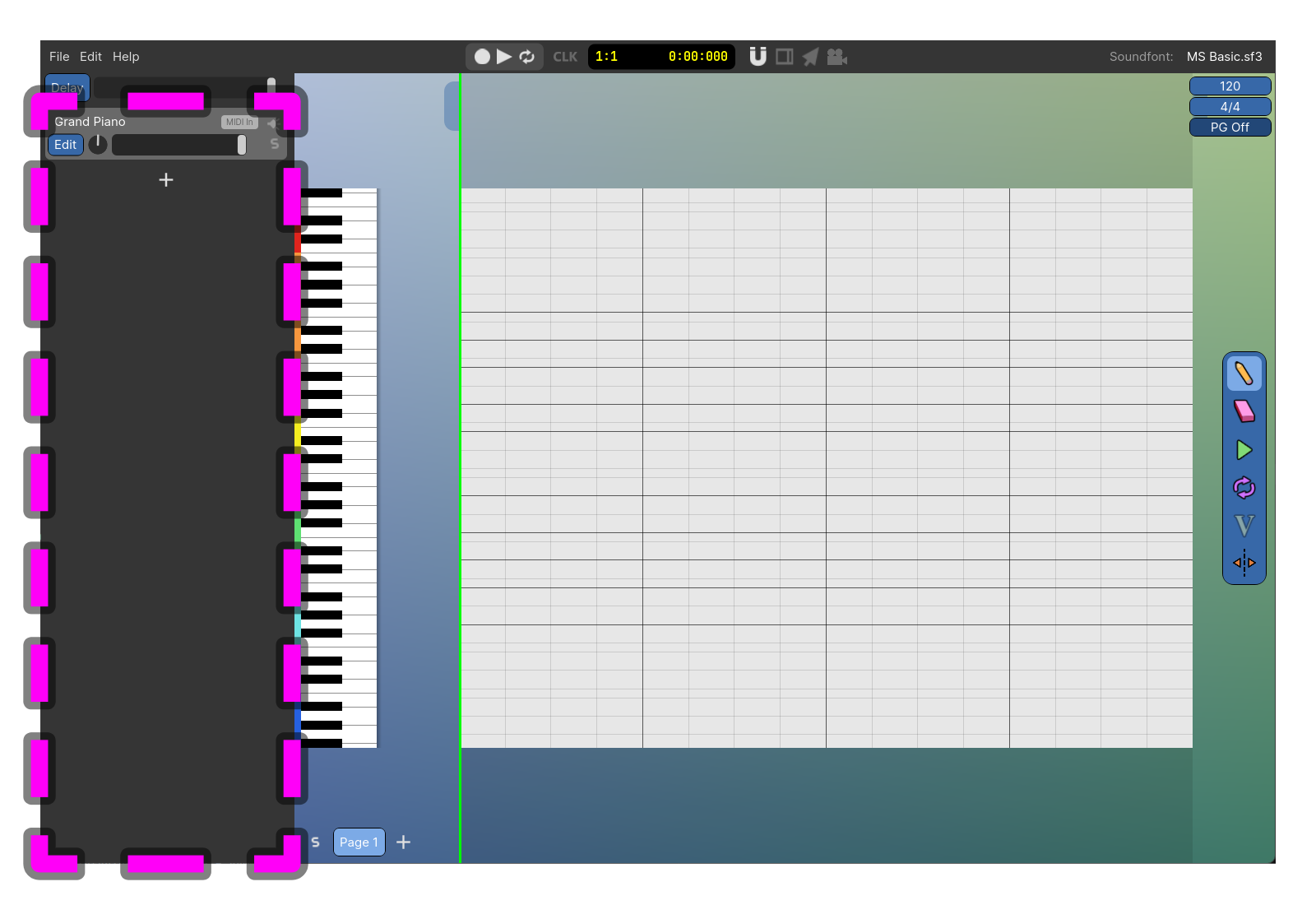Click the Edit button on Grand Piano
Viewport: 1316px width, 905px height.
coord(66,145)
